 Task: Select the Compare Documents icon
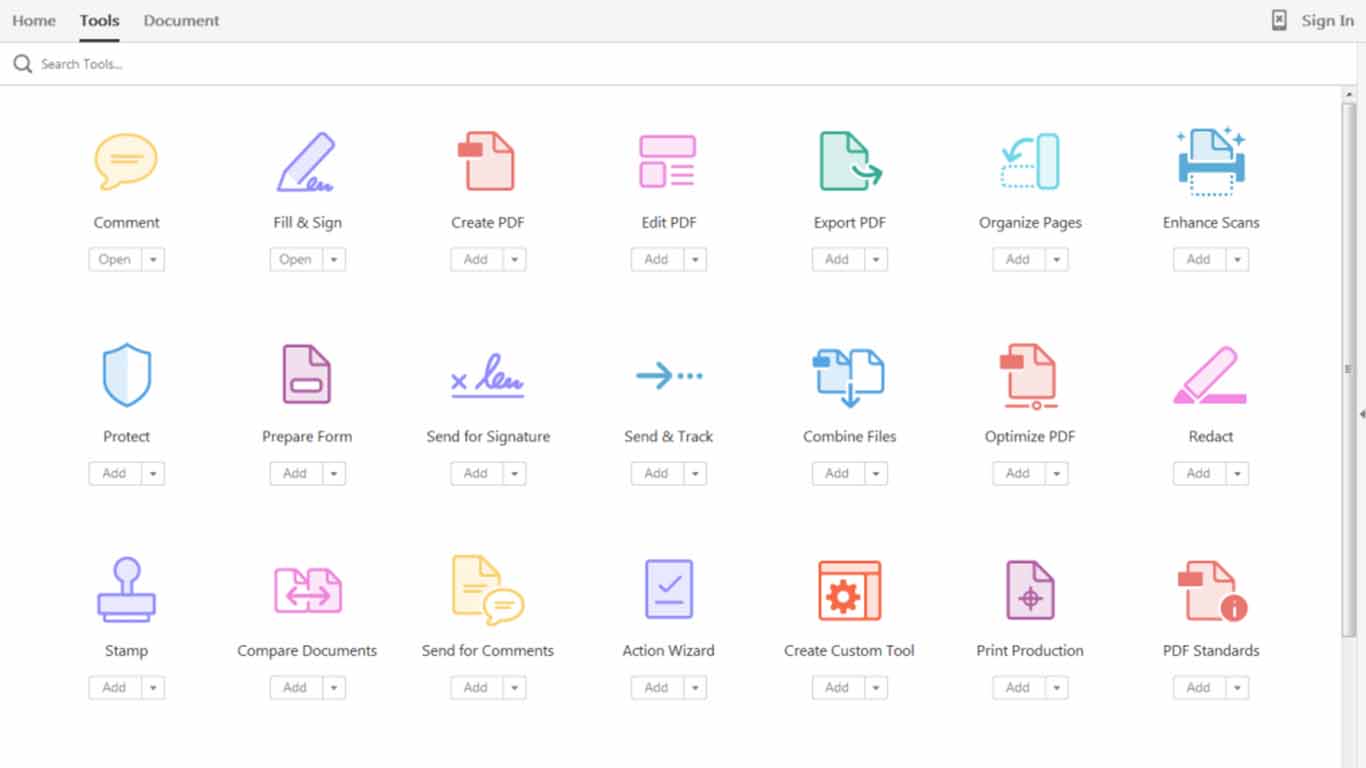click(x=307, y=590)
